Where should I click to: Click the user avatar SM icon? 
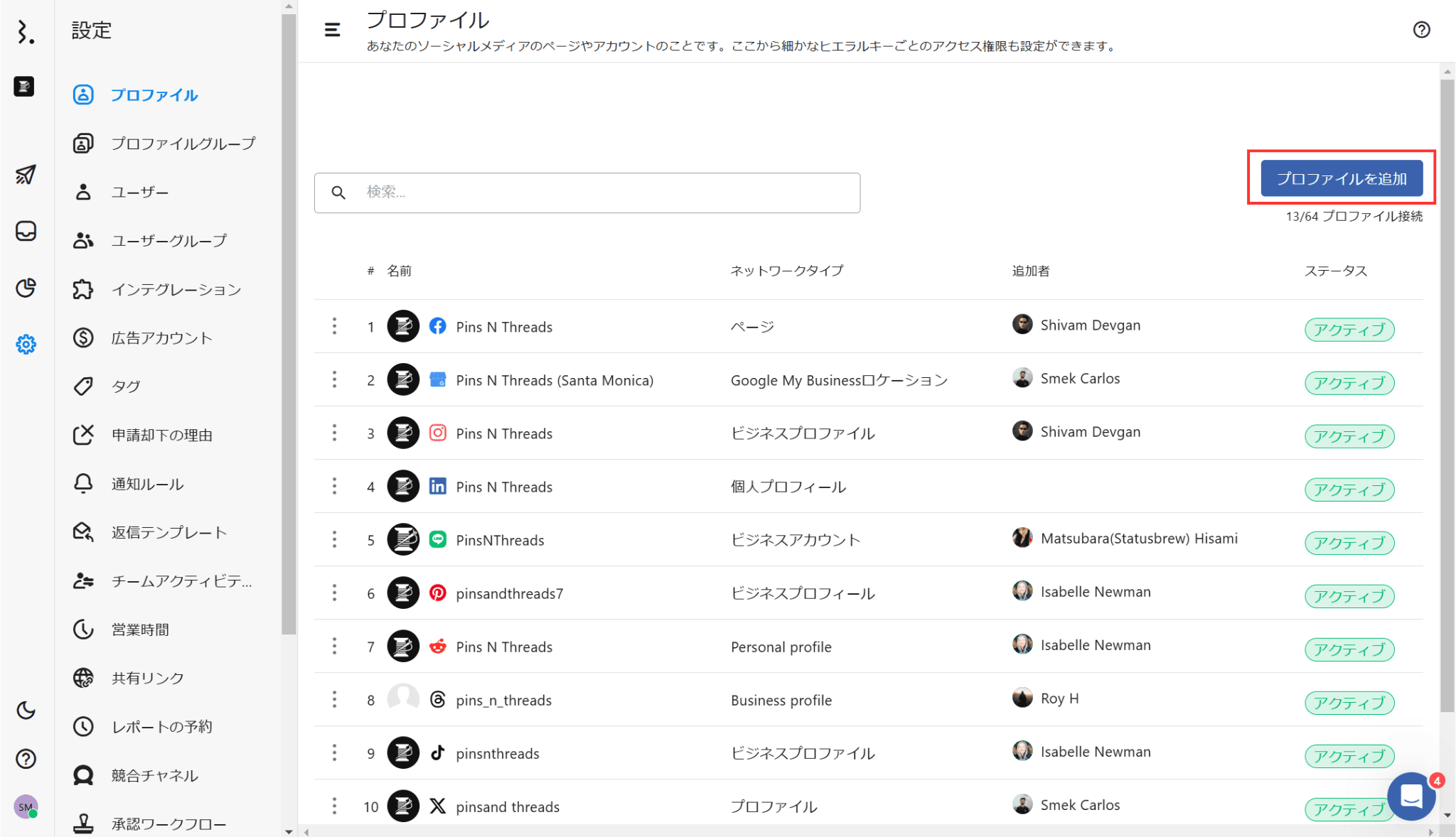tap(26, 806)
